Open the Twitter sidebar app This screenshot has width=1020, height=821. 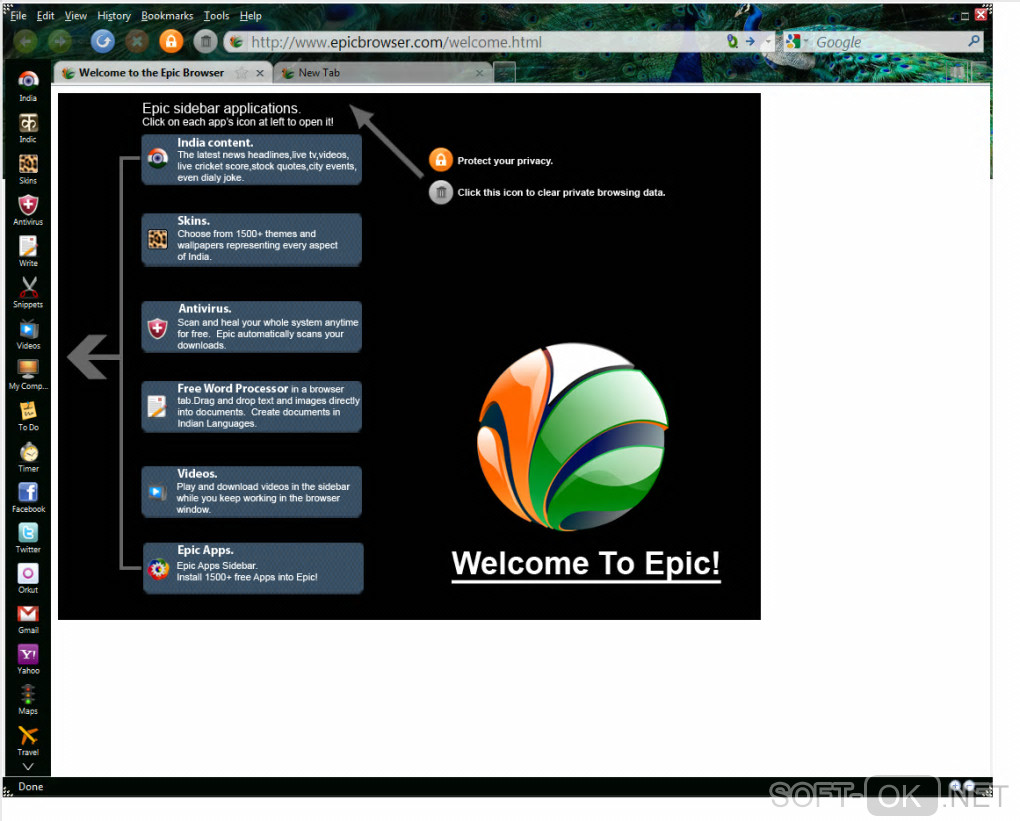pos(28,538)
